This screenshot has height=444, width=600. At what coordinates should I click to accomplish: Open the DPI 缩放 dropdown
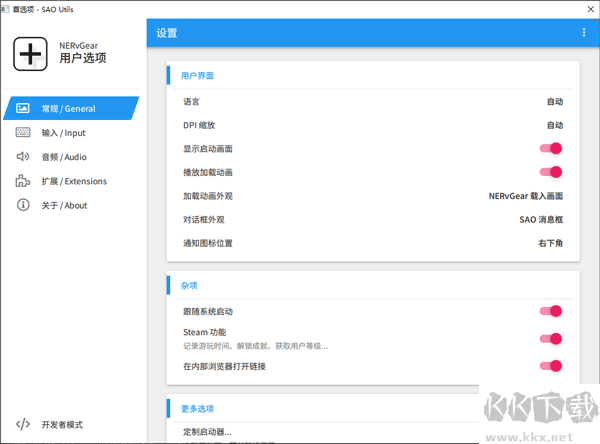[x=554, y=125]
